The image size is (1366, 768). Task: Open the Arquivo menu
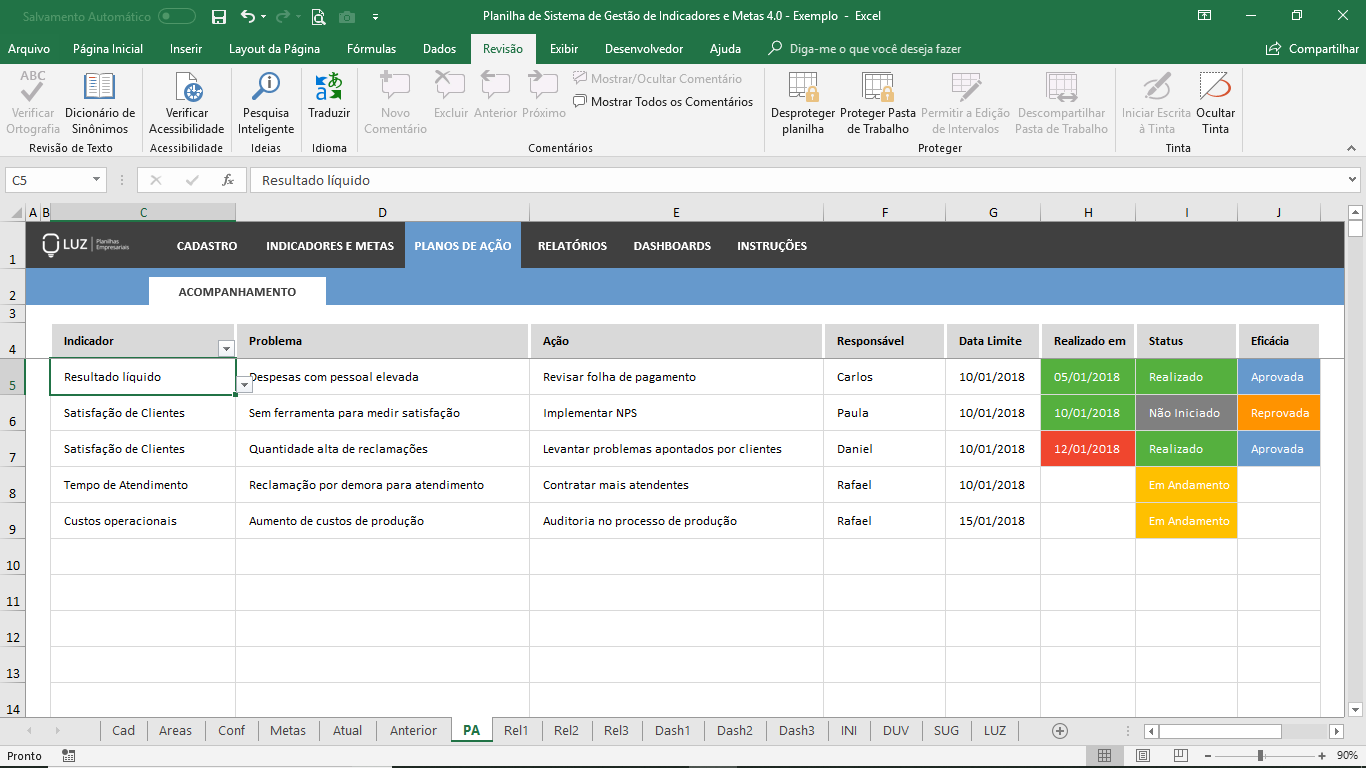pos(29,49)
